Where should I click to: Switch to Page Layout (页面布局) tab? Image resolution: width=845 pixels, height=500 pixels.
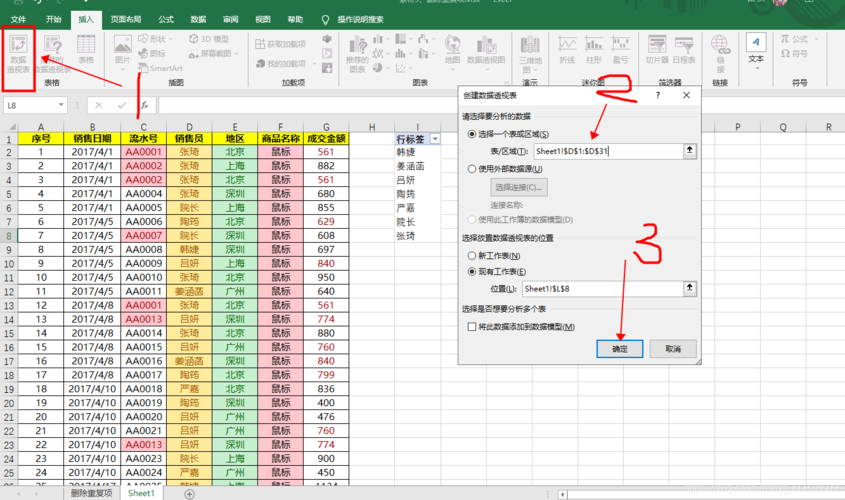126,19
